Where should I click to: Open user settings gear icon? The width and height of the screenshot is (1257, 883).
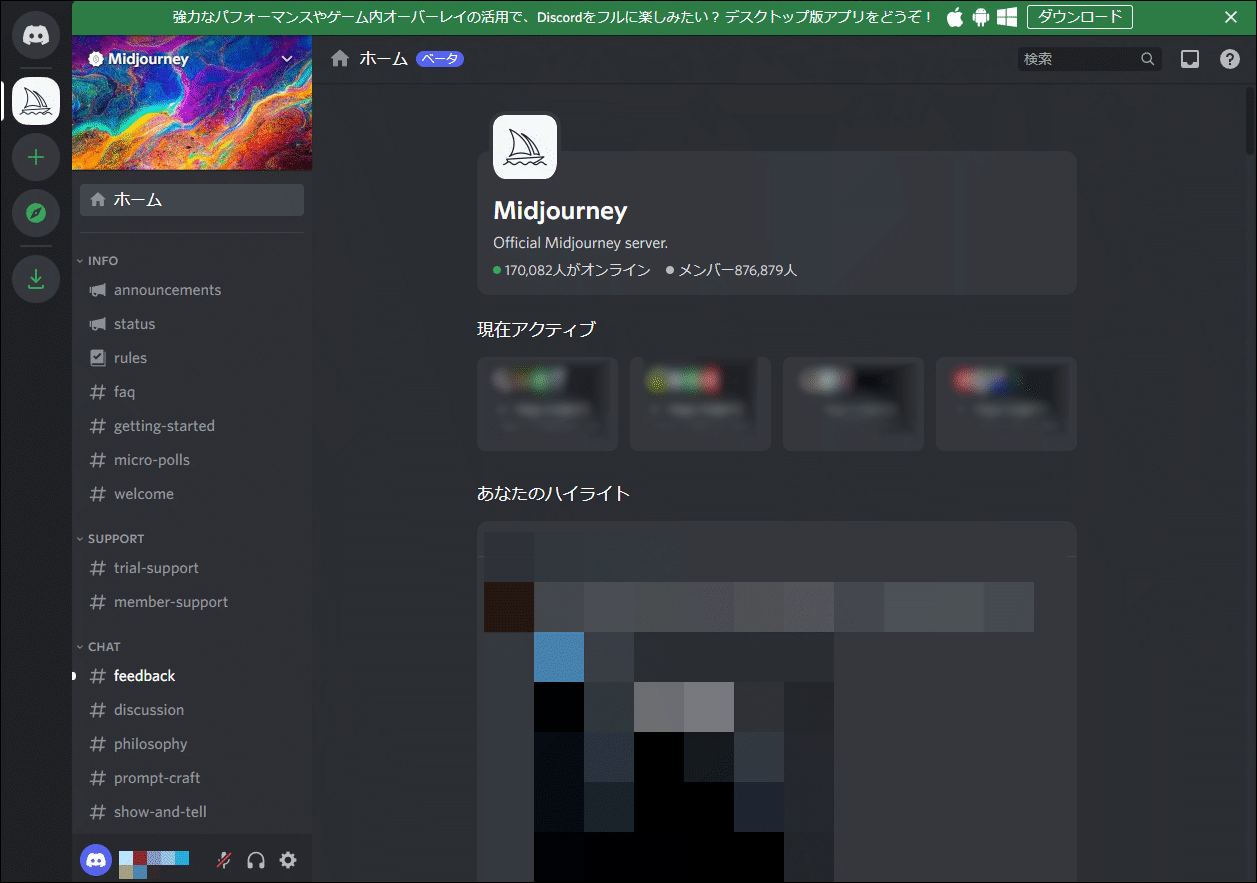click(288, 860)
